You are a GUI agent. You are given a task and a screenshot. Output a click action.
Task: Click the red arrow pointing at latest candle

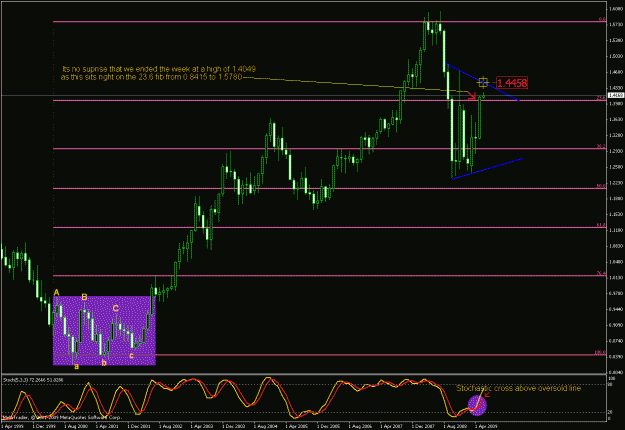coord(472,96)
